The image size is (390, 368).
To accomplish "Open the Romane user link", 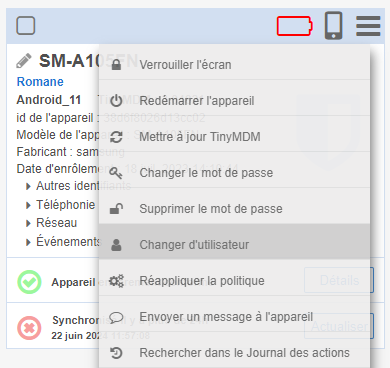I will [40, 82].
